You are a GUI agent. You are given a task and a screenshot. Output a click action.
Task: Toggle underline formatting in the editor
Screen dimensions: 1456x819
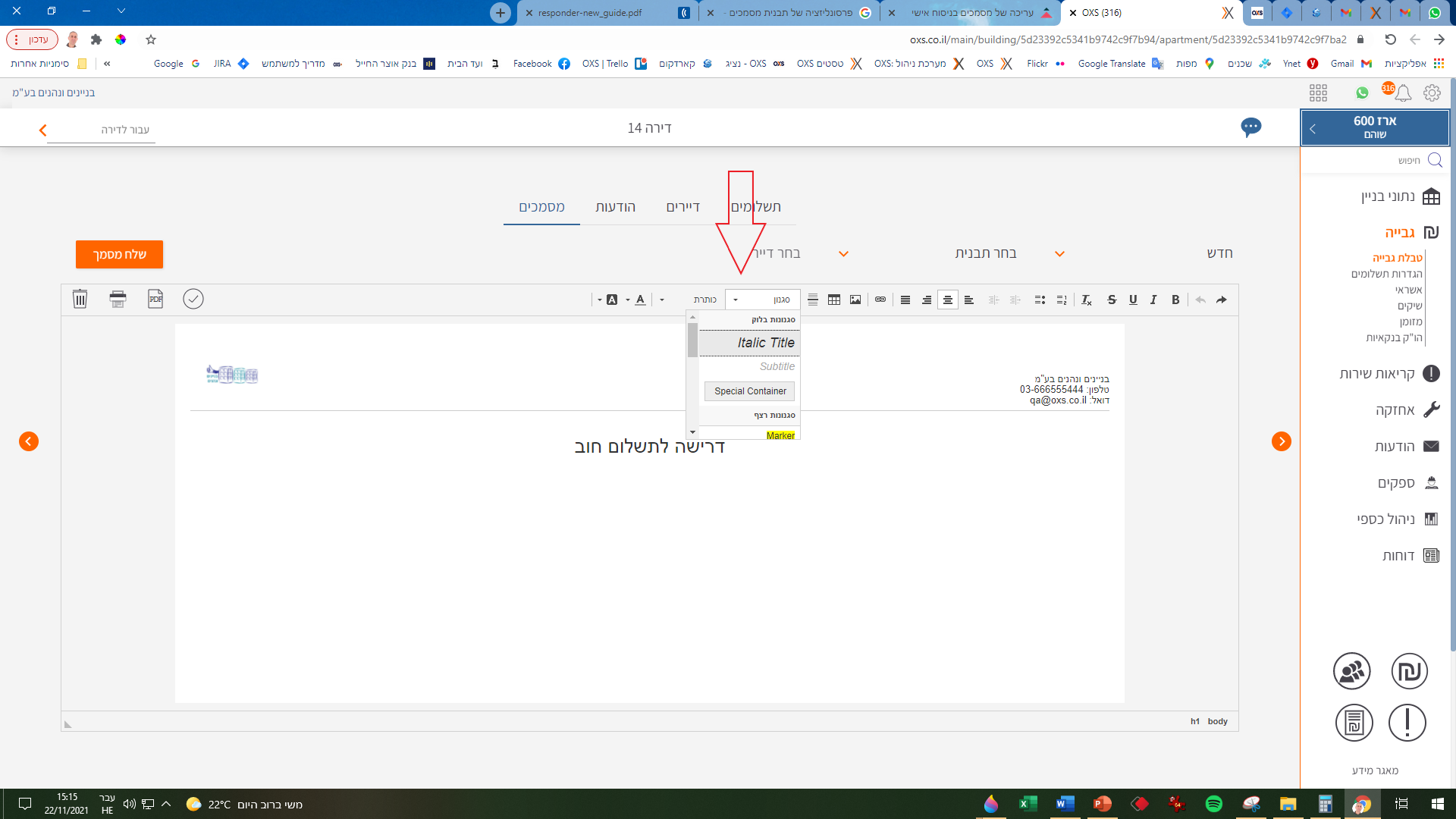pyautogui.click(x=1133, y=300)
